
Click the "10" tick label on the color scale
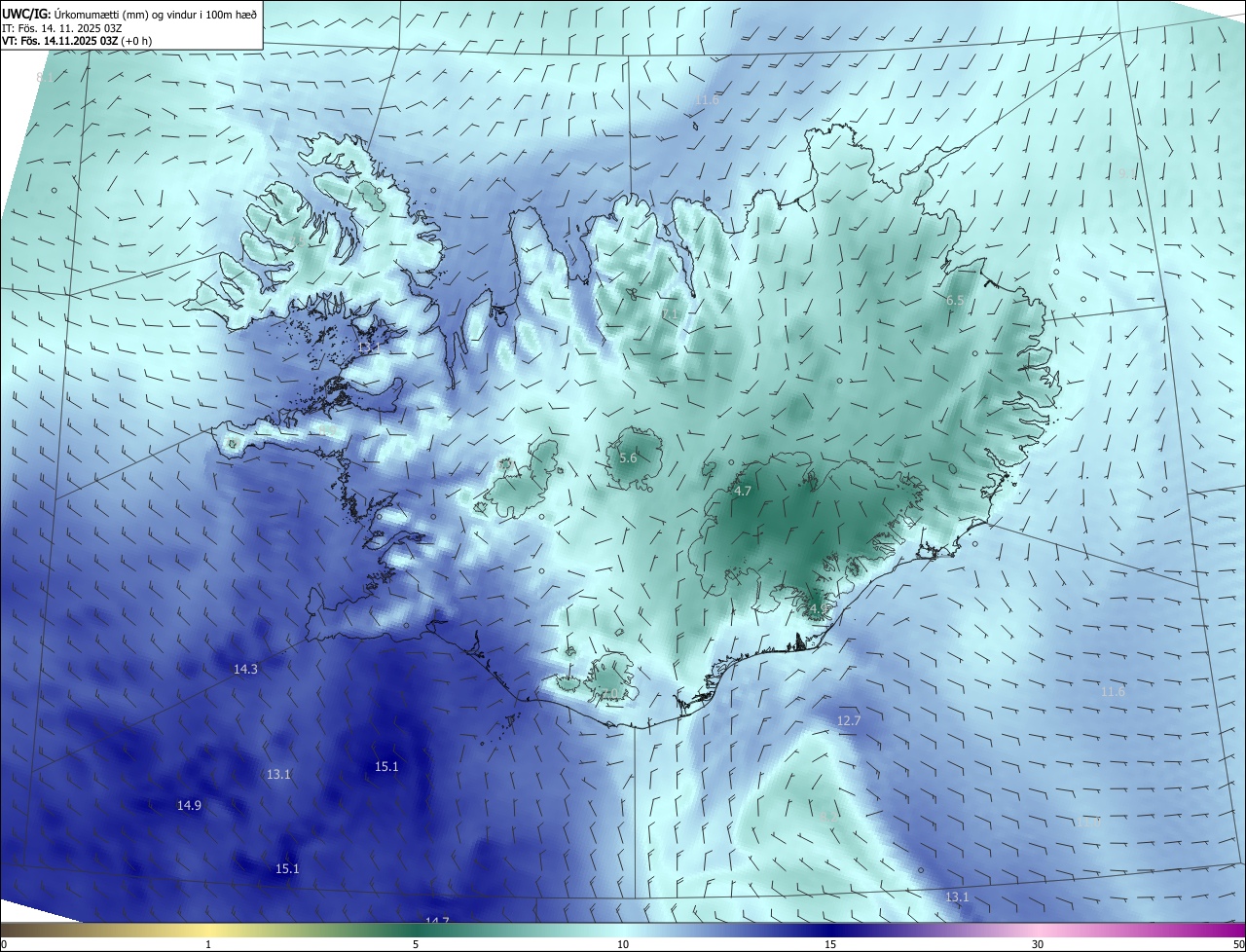click(x=623, y=944)
